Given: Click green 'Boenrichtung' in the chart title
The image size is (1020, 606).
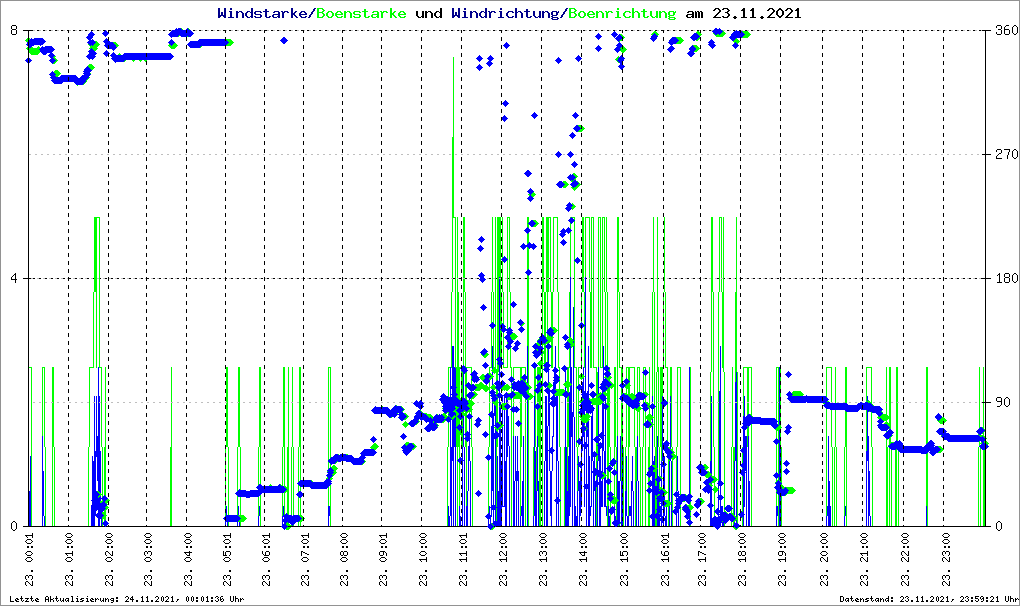Looking at the screenshot, I should 622,13.
